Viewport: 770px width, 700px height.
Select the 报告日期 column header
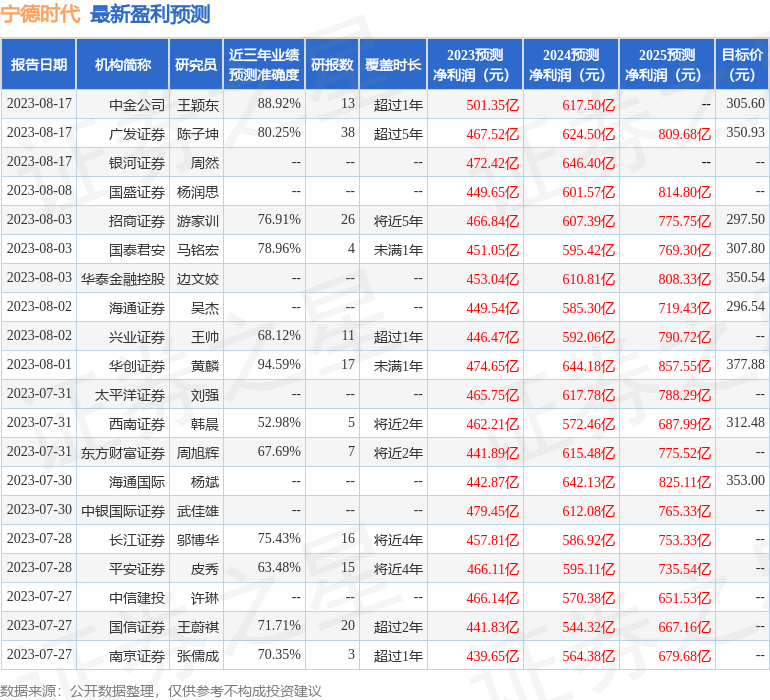39,64
